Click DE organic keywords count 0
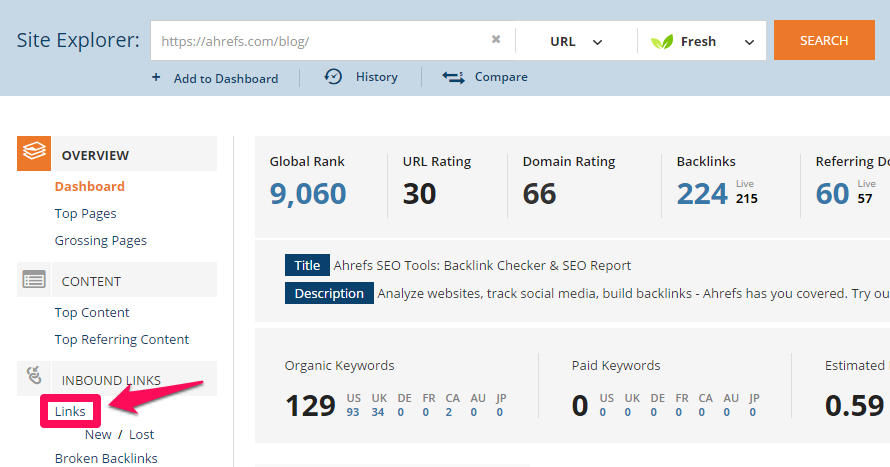This screenshot has height=467, width=890. tap(401, 412)
